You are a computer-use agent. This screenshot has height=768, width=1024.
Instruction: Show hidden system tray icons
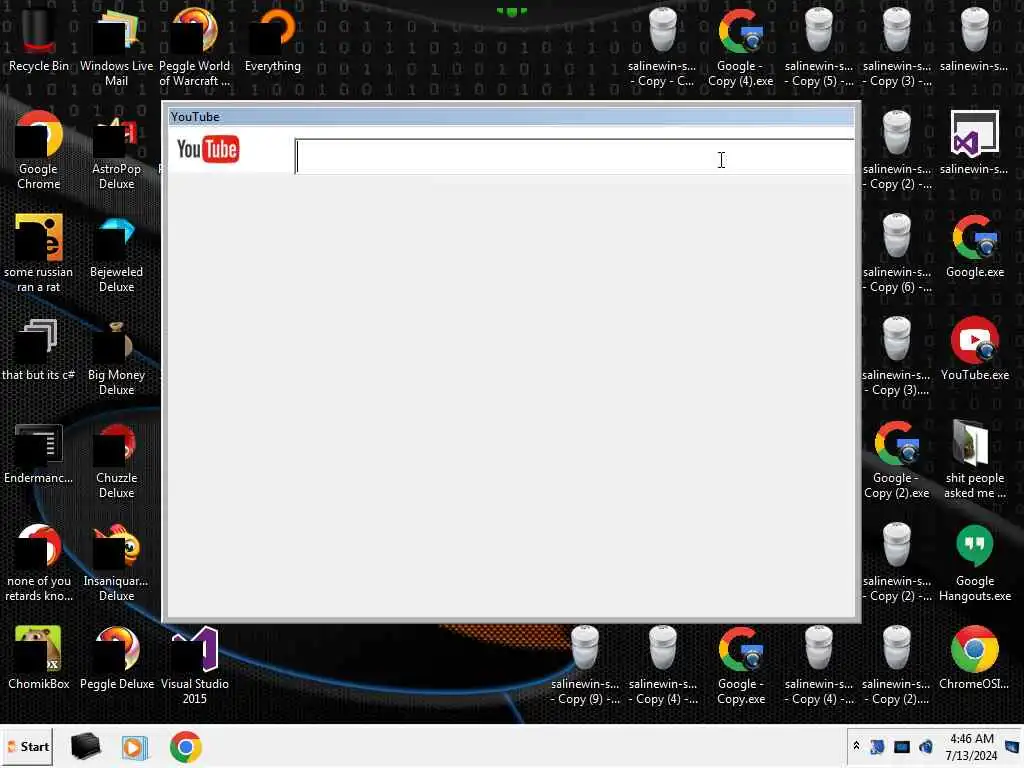(x=856, y=746)
